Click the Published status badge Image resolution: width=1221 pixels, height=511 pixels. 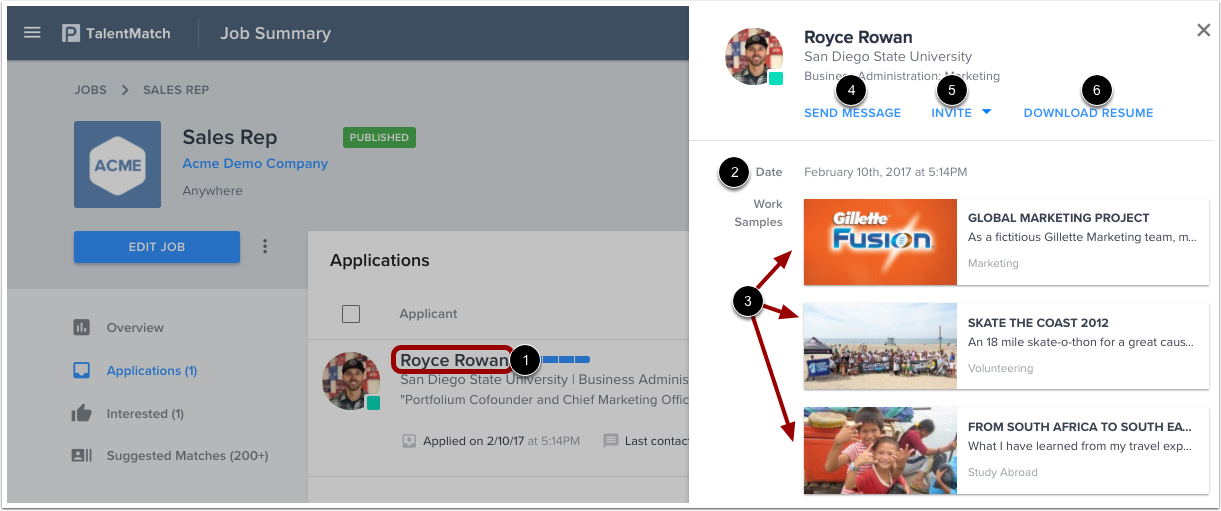click(x=379, y=137)
